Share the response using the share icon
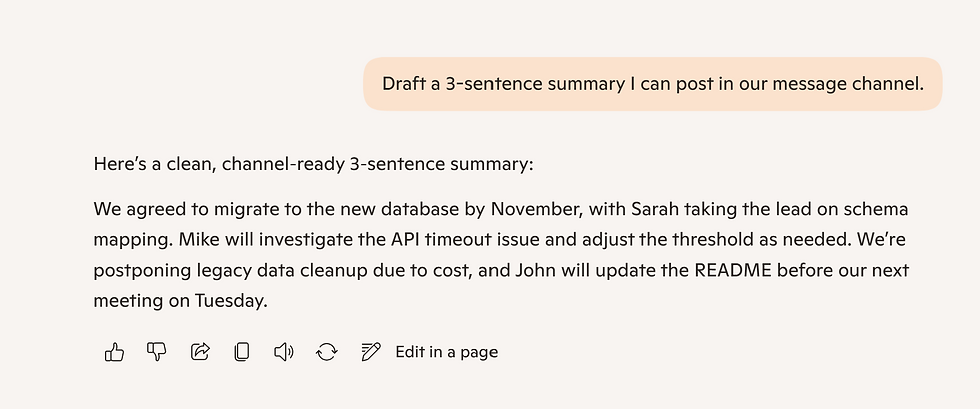 (x=200, y=352)
